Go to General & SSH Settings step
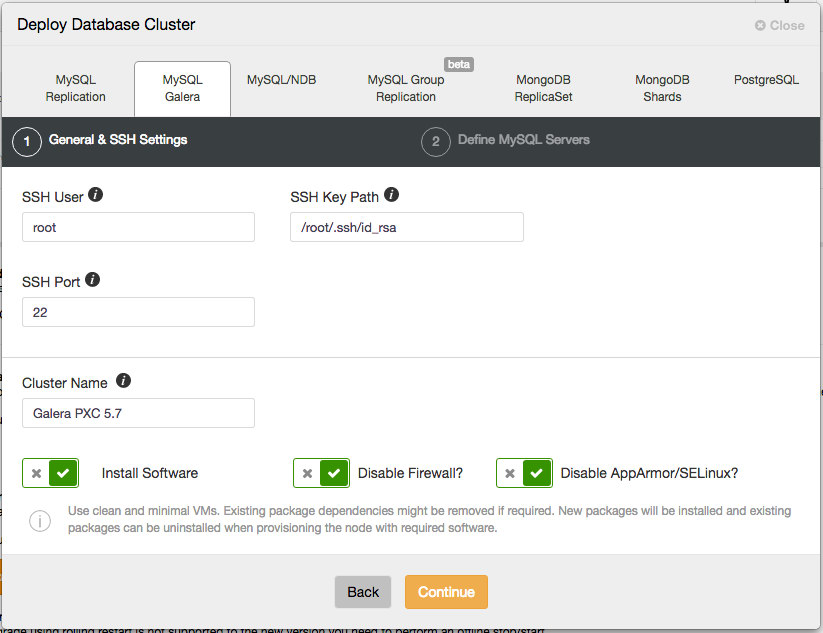 [118, 140]
